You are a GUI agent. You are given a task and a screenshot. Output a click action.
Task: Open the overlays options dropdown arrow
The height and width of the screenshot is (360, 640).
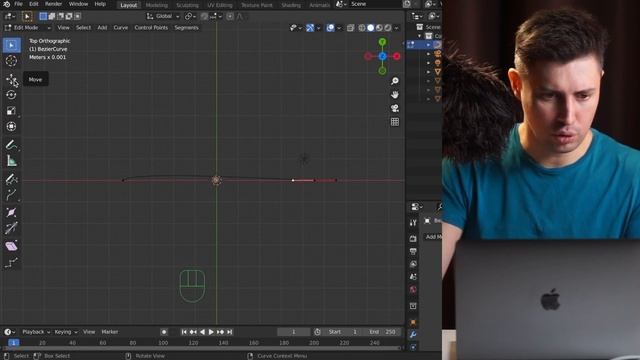click(x=339, y=28)
